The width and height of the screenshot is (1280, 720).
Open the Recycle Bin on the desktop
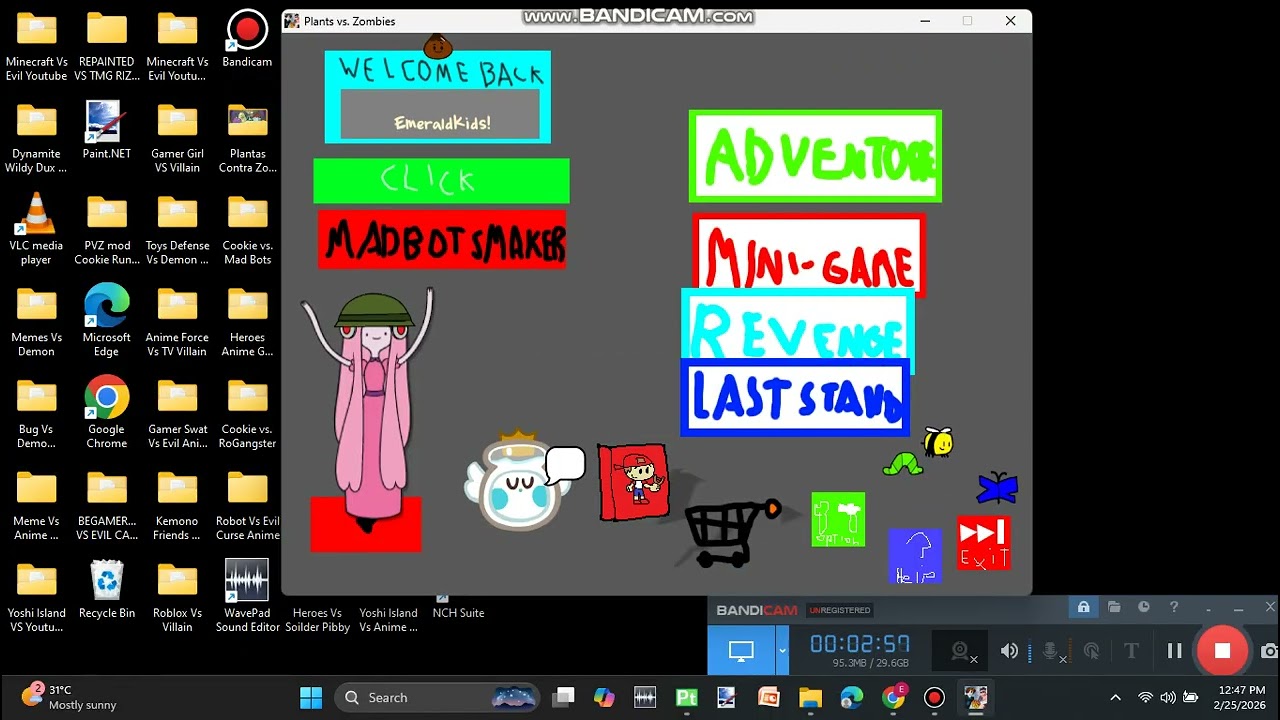pos(106,590)
